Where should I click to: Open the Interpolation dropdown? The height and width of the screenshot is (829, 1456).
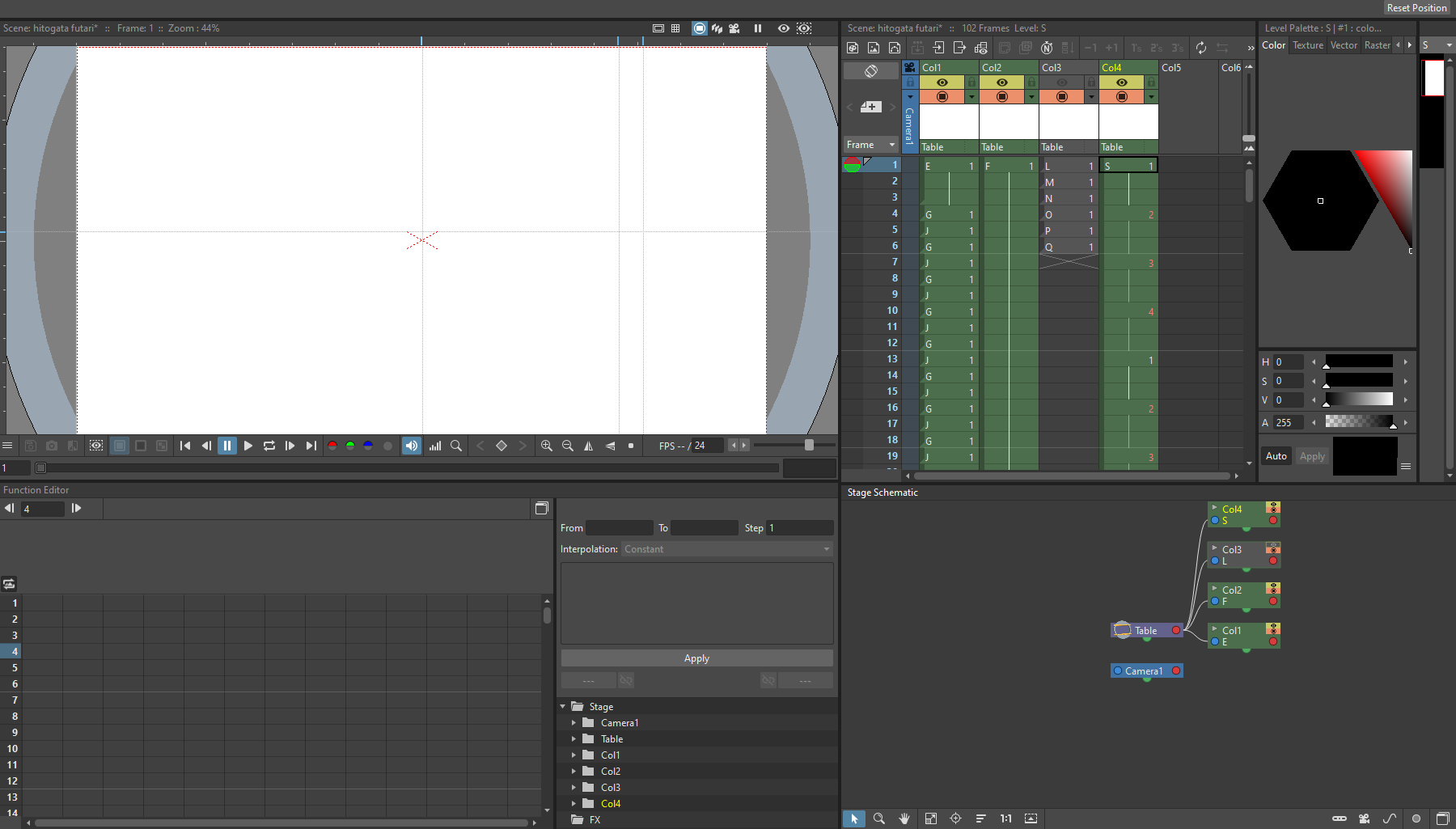pos(726,549)
